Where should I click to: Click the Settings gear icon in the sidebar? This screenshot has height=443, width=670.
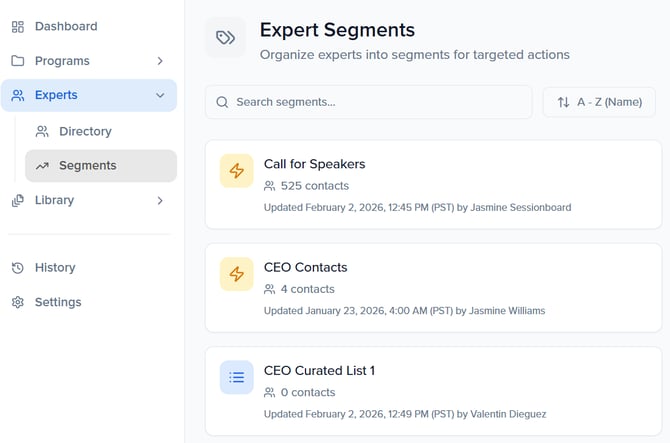click(x=18, y=302)
